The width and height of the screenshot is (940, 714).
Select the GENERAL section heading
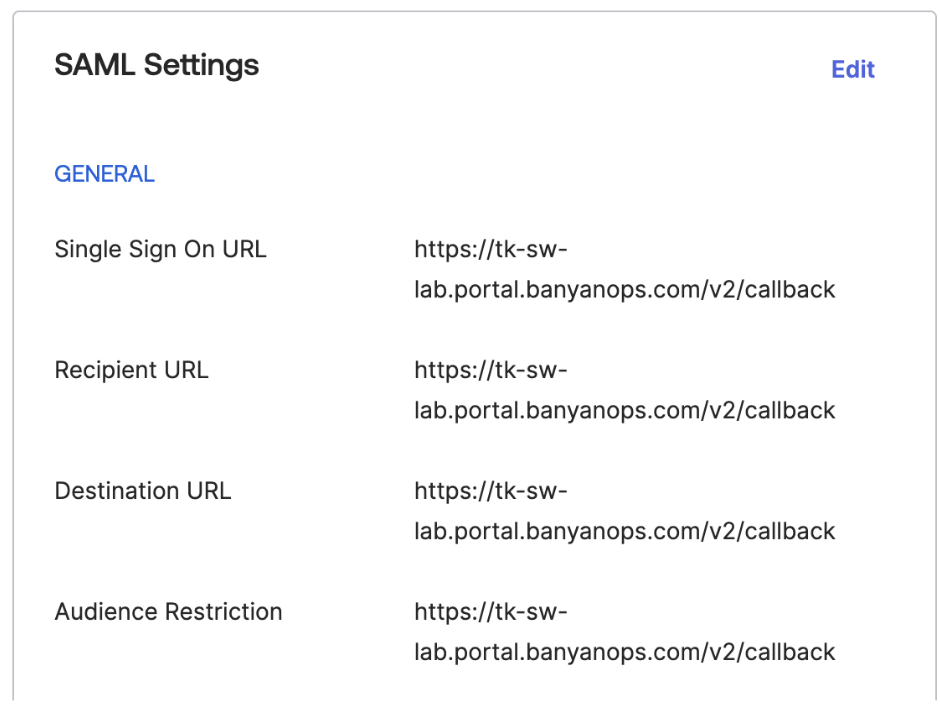[104, 174]
